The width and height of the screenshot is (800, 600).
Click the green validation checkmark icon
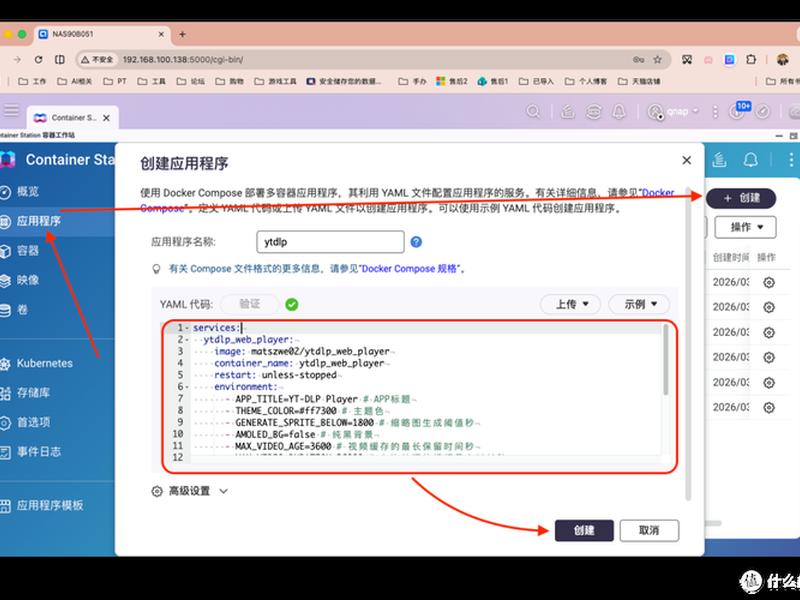(292, 305)
